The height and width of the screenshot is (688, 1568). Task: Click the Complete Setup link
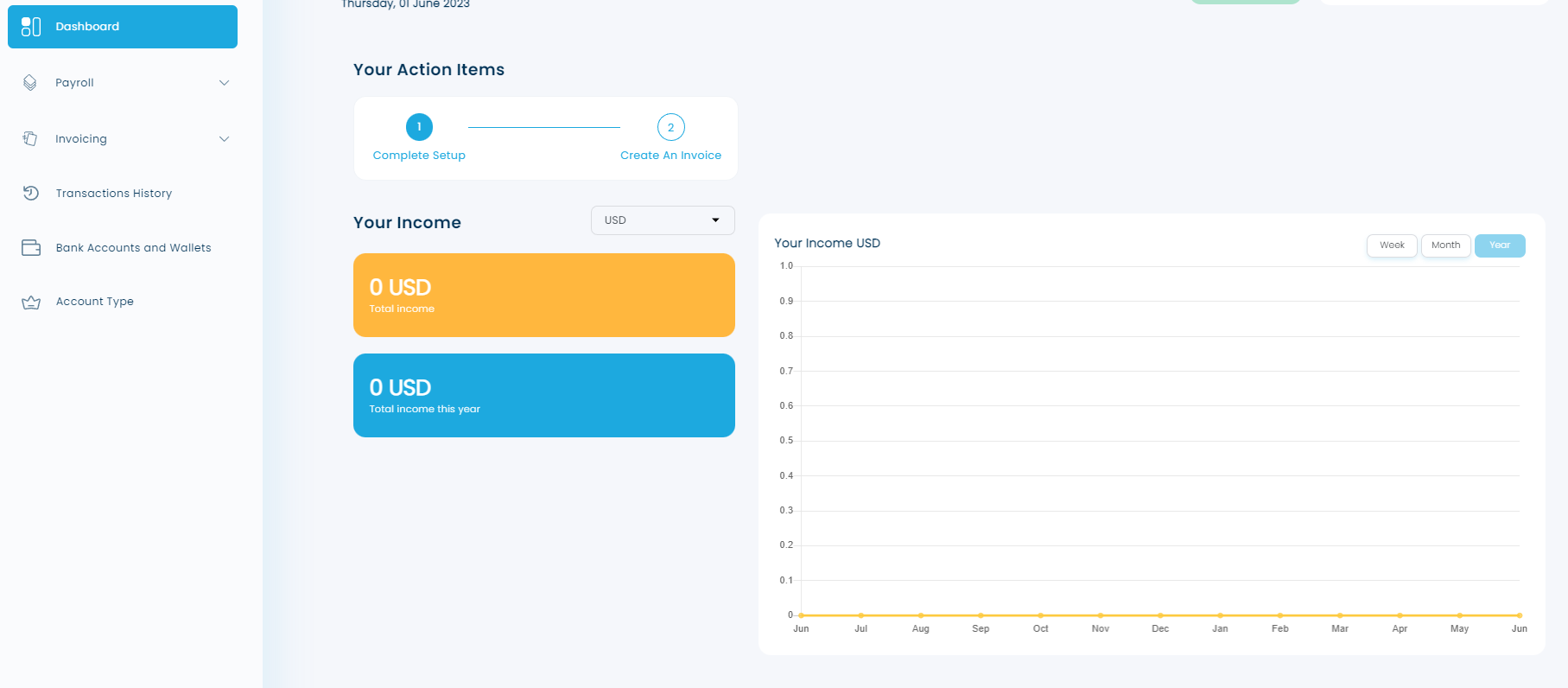click(x=419, y=156)
